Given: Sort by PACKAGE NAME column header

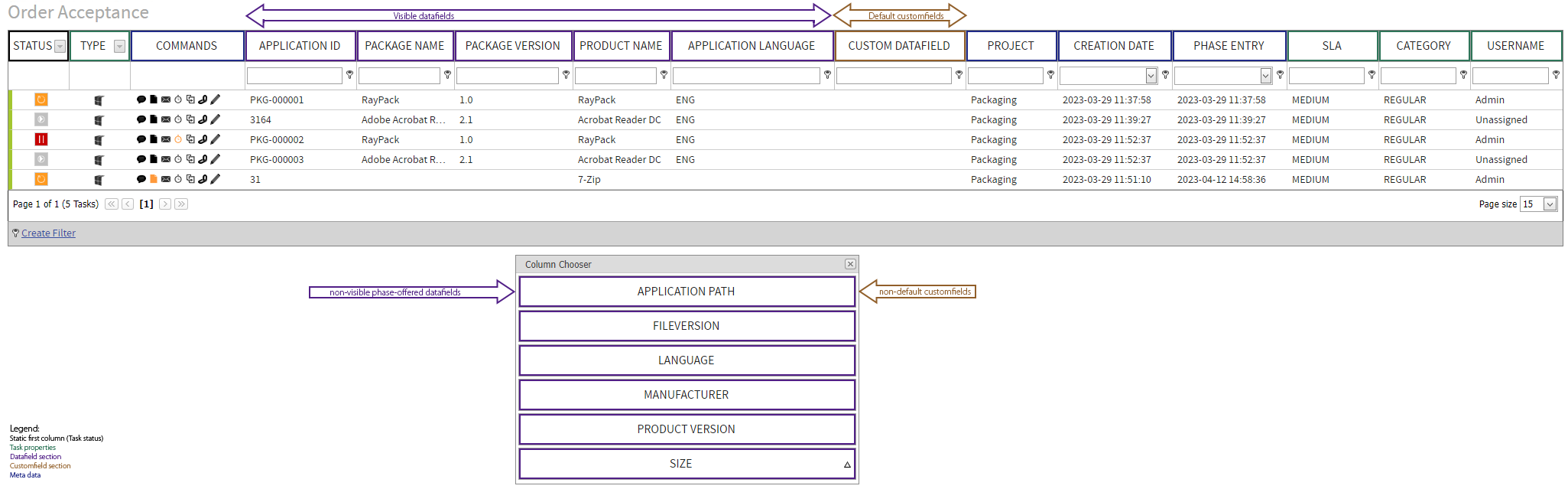Looking at the screenshot, I should [405, 46].
